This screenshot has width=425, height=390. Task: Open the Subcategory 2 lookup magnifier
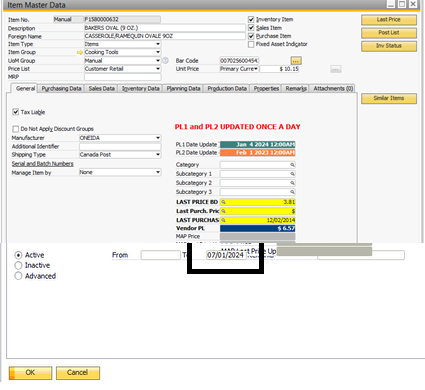[292, 183]
